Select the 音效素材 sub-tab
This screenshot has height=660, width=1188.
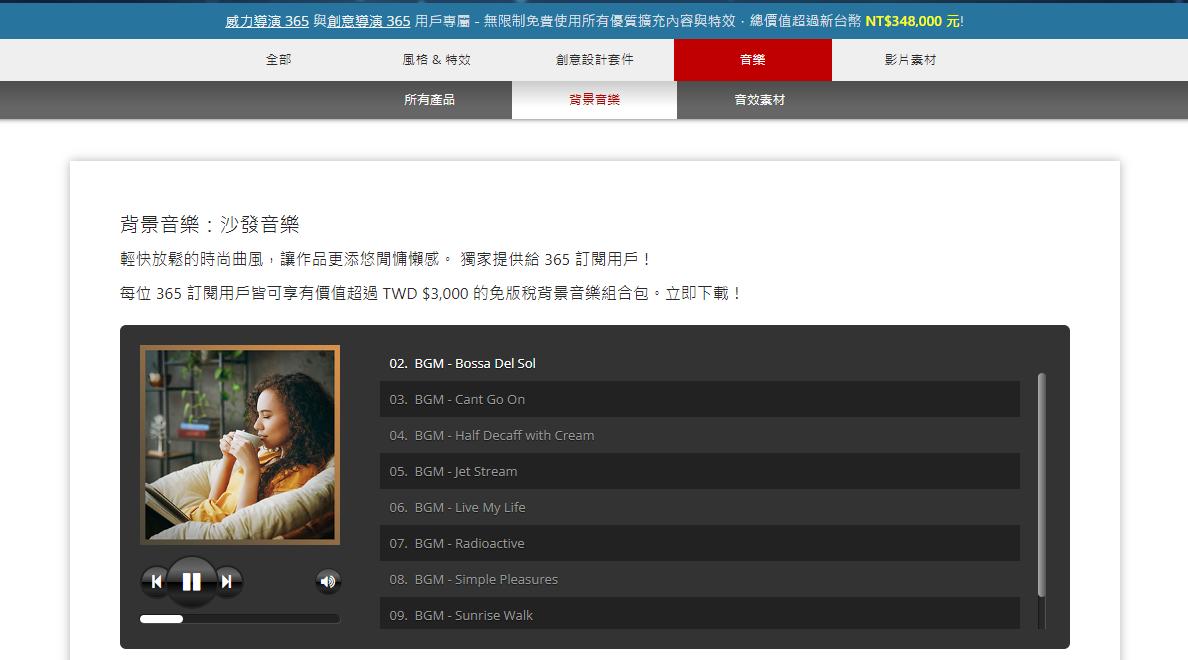(759, 100)
